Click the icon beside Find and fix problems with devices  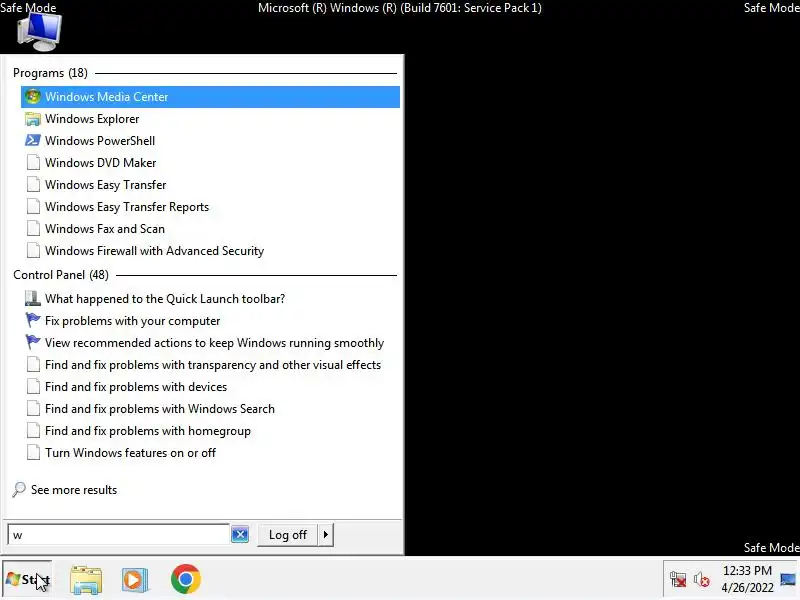[x=33, y=387]
